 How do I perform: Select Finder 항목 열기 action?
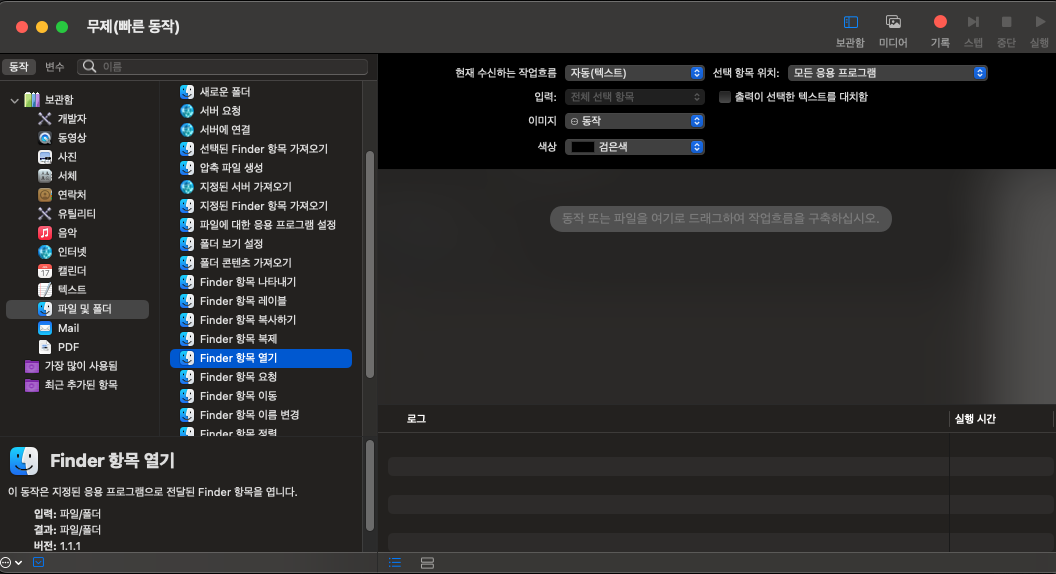[261, 358]
